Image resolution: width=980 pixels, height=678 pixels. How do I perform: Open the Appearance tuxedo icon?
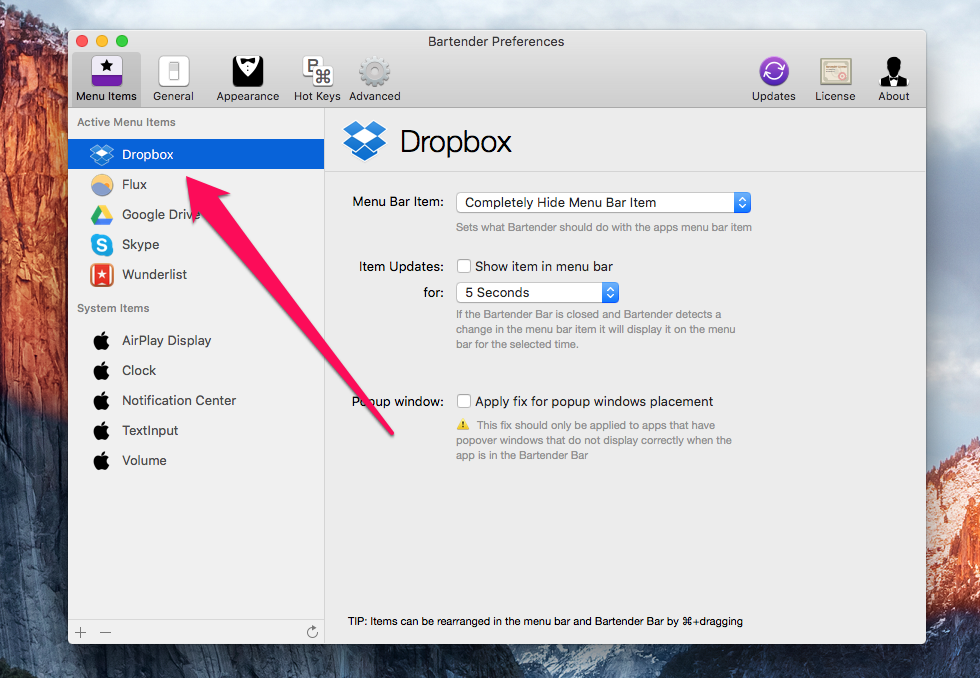click(x=248, y=71)
